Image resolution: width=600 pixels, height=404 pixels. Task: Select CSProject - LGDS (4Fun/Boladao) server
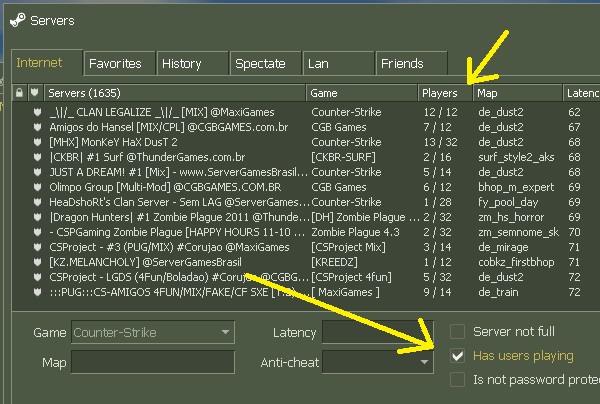click(x=306, y=277)
